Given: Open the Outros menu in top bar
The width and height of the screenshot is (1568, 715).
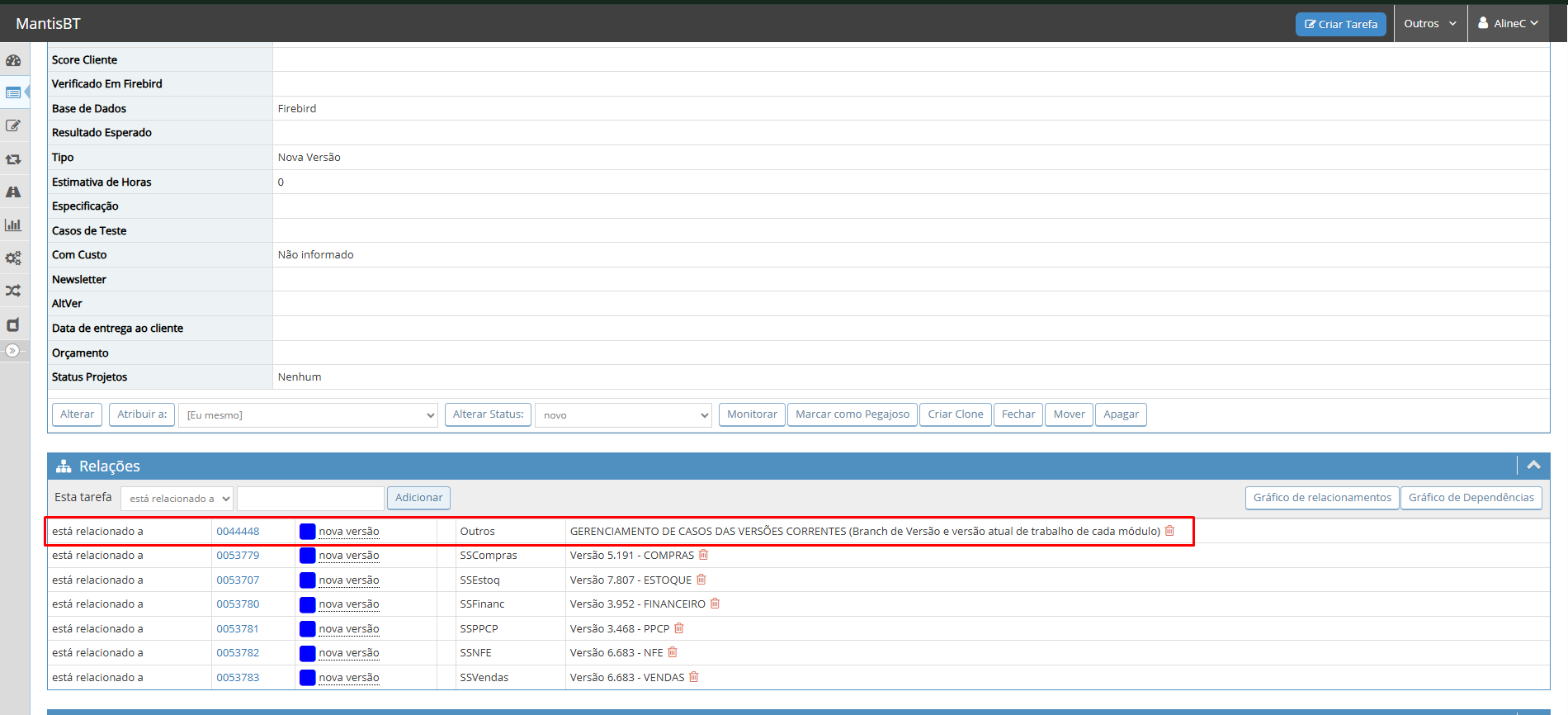Looking at the screenshot, I should tap(1429, 24).
